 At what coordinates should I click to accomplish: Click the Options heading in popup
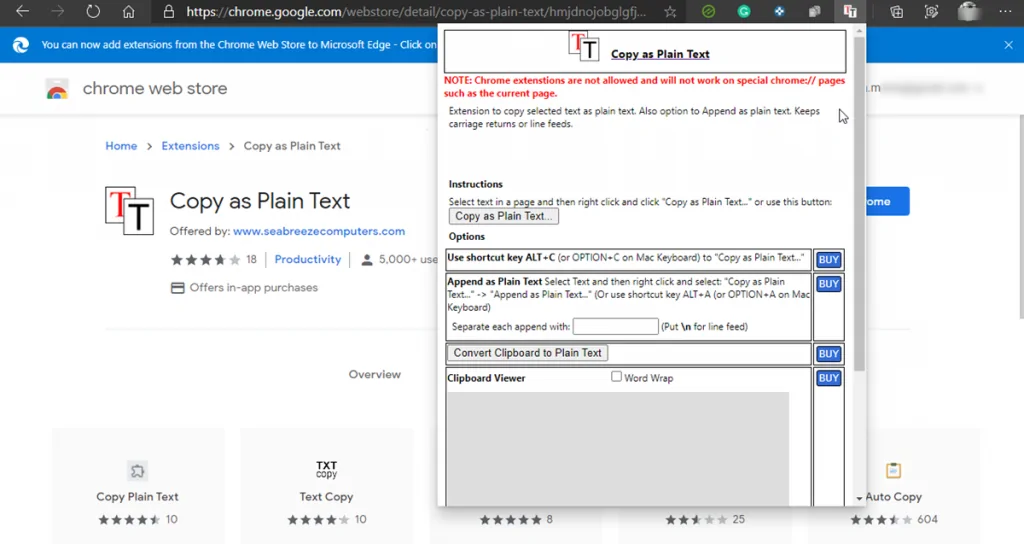(466, 236)
